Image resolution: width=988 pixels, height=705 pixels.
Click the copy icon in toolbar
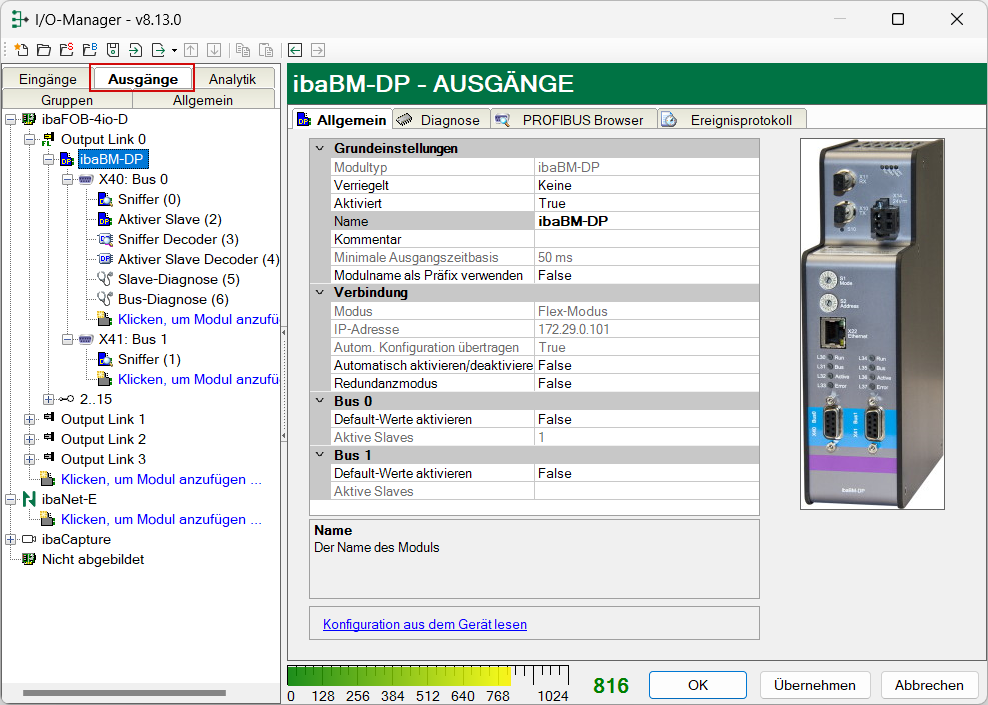point(243,50)
